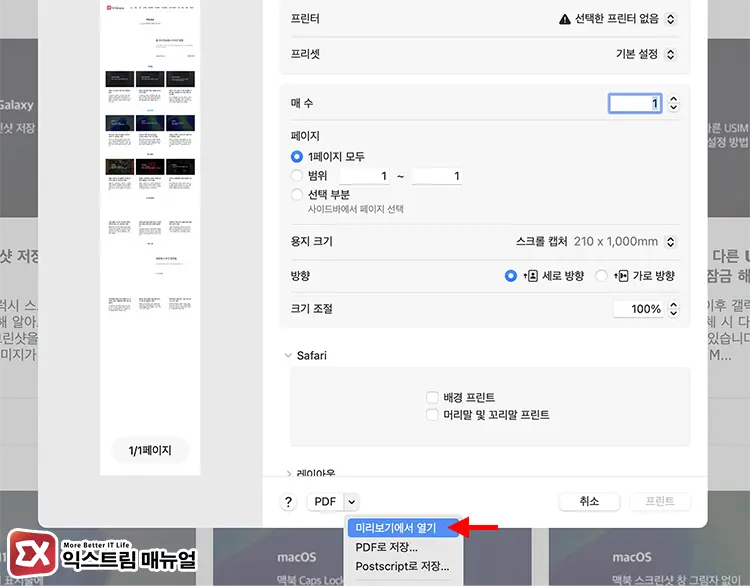Click the 취소 cancel button
Viewport: 750px width, 586px height.
click(589, 501)
